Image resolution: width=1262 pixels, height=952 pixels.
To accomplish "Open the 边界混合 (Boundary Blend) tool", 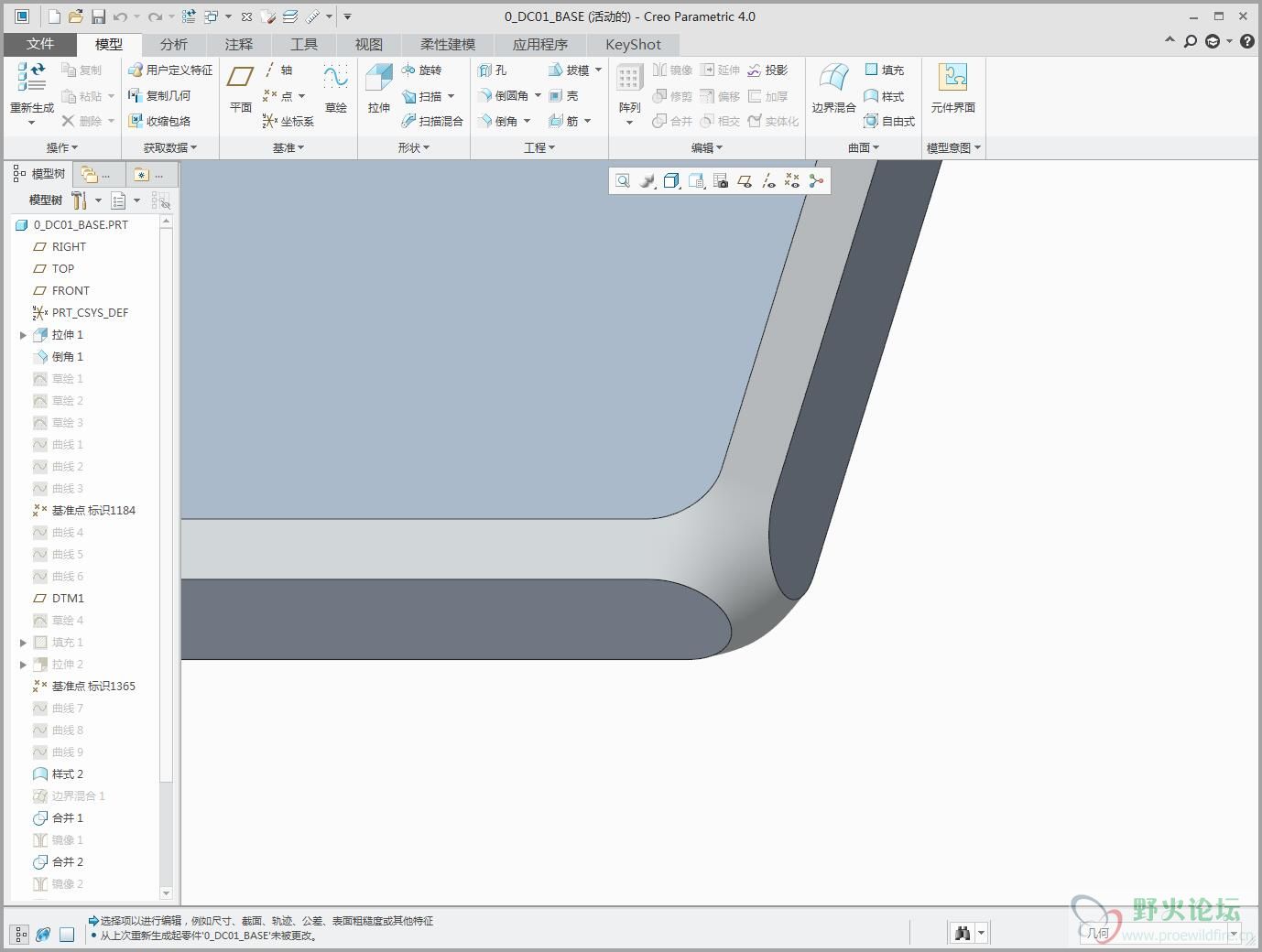I will [833, 89].
